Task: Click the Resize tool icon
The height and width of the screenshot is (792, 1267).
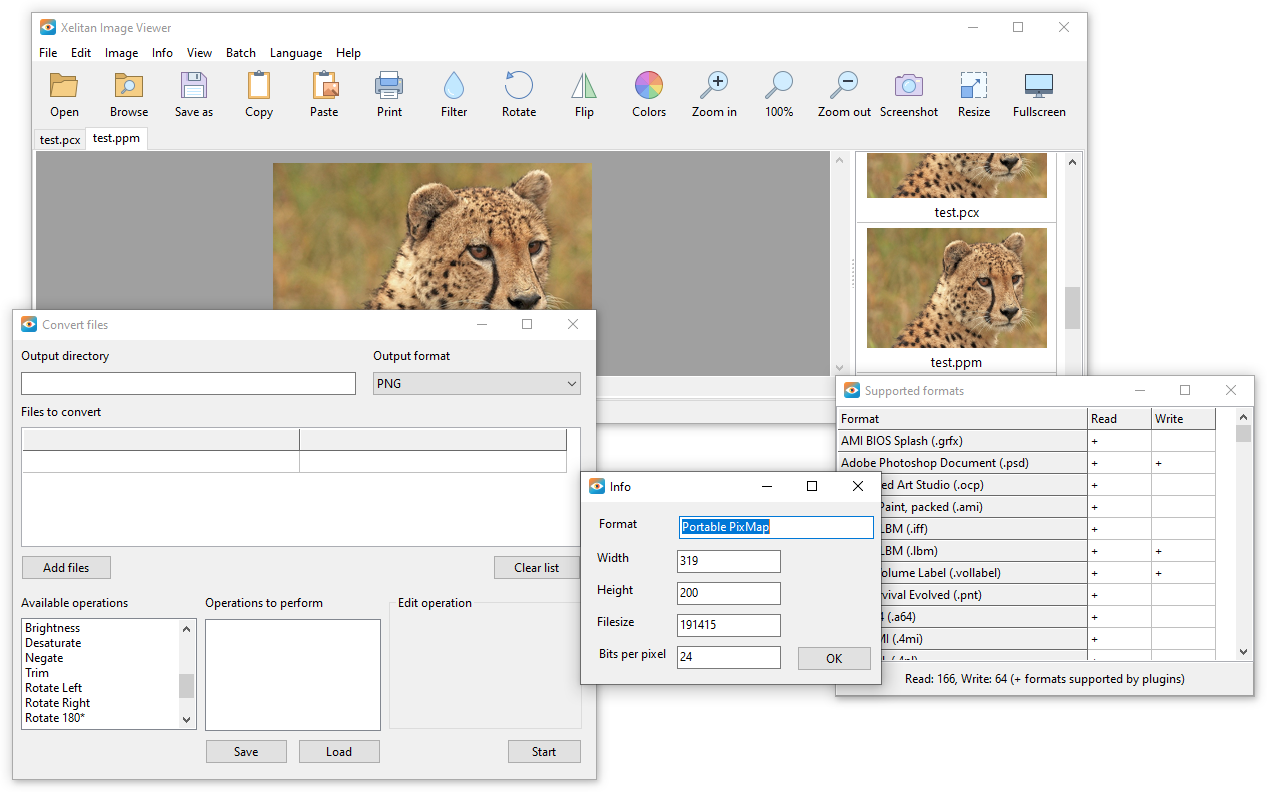Action: pos(974,87)
